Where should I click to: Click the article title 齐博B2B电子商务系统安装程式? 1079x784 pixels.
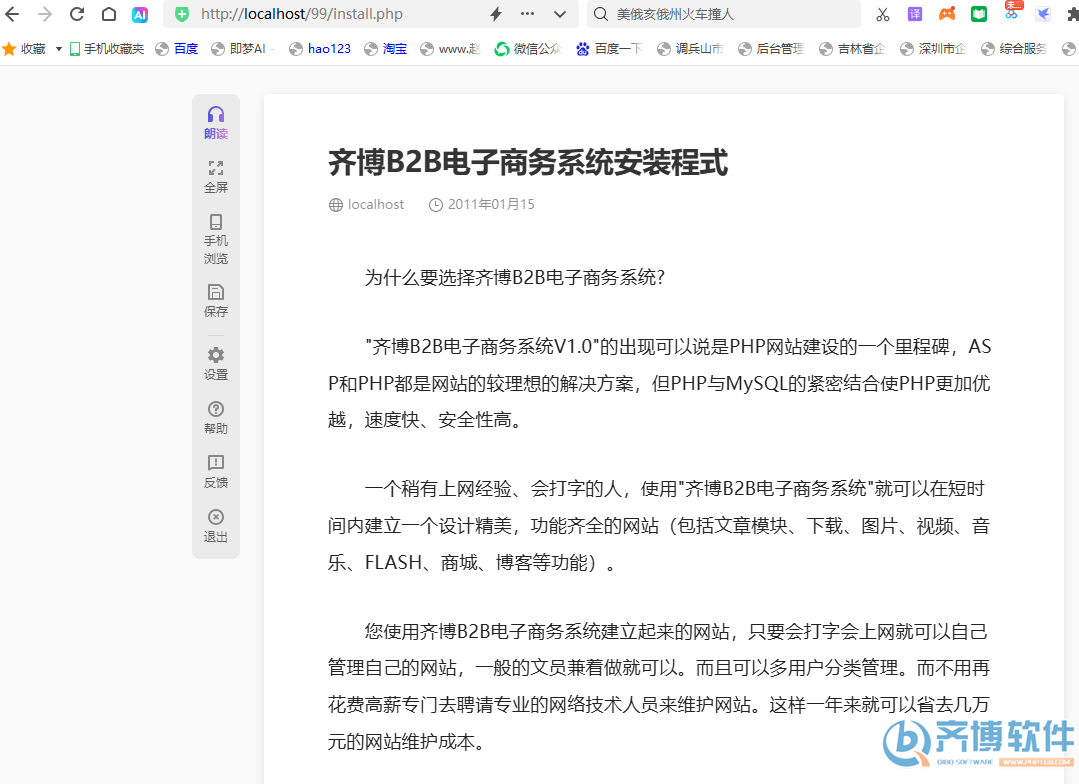pos(528,162)
